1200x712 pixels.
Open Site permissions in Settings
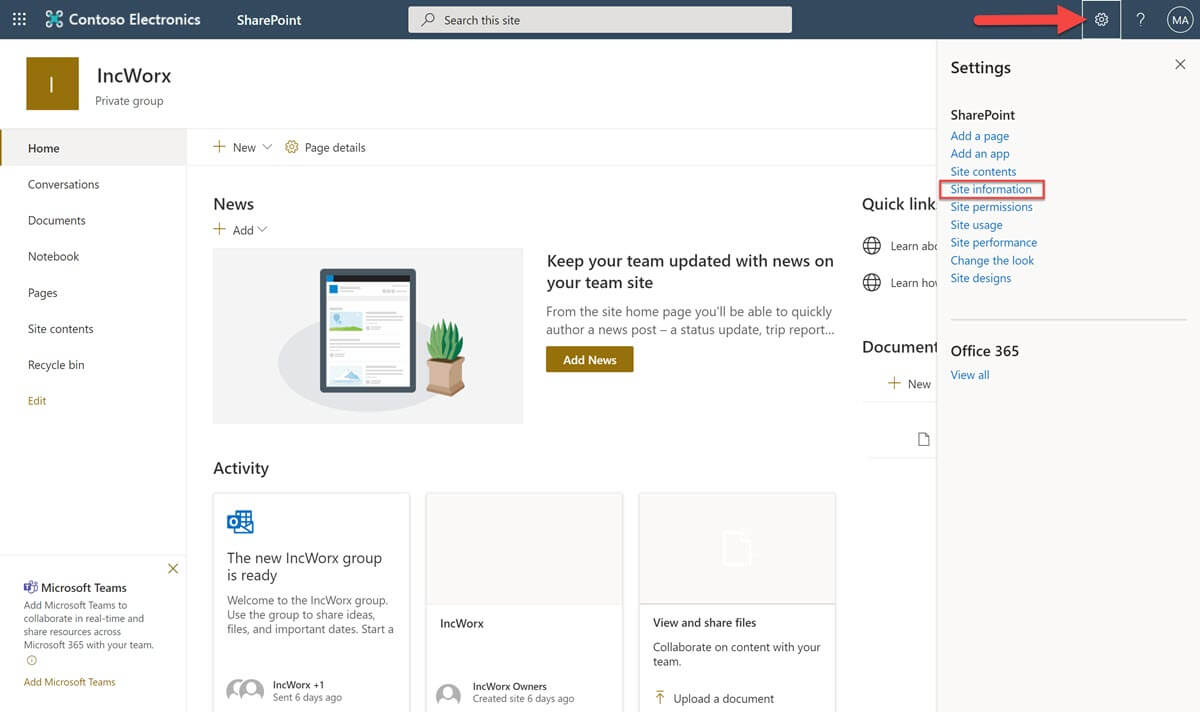[x=992, y=207]
